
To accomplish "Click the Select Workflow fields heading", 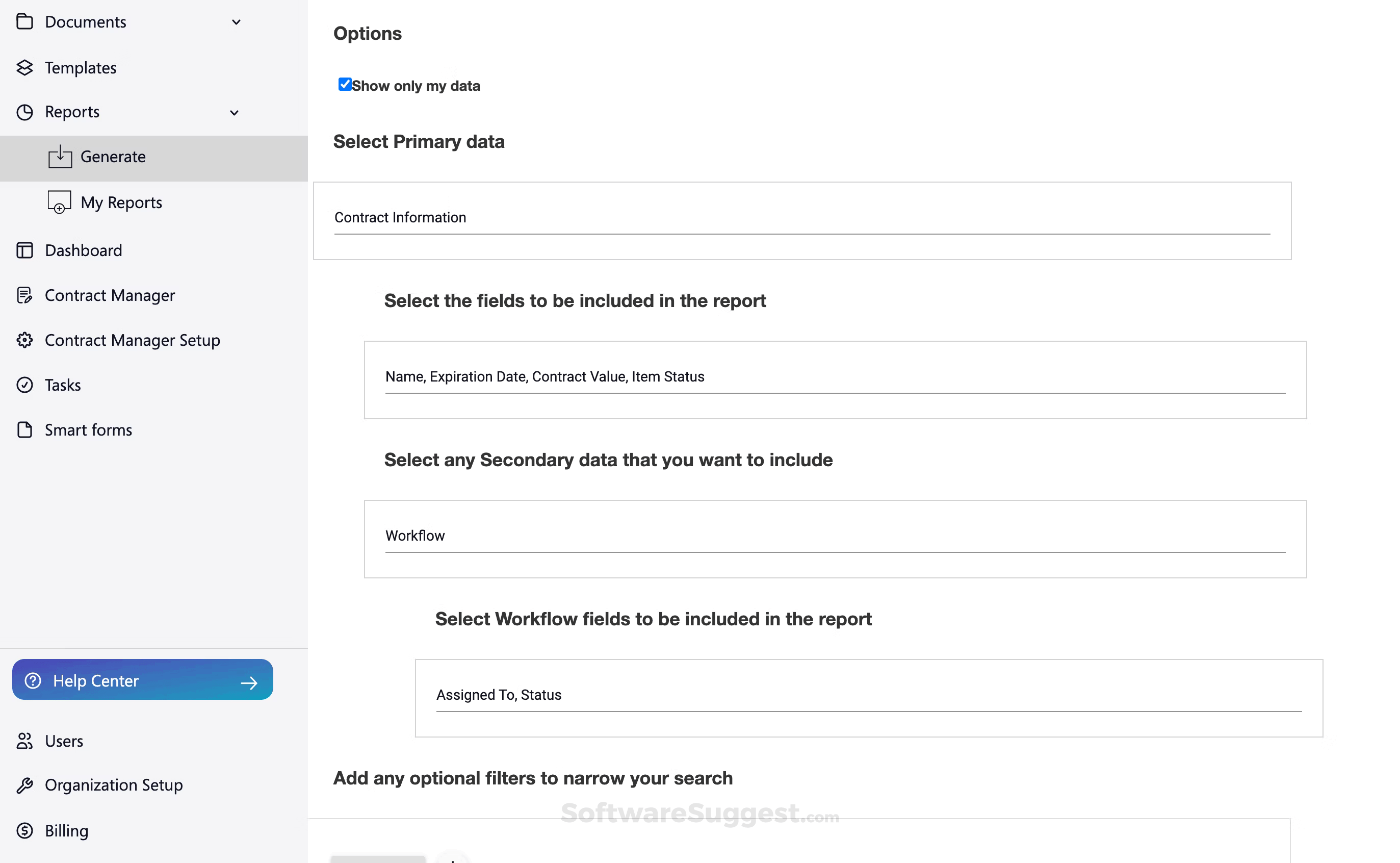I will (x=653, y=619).
